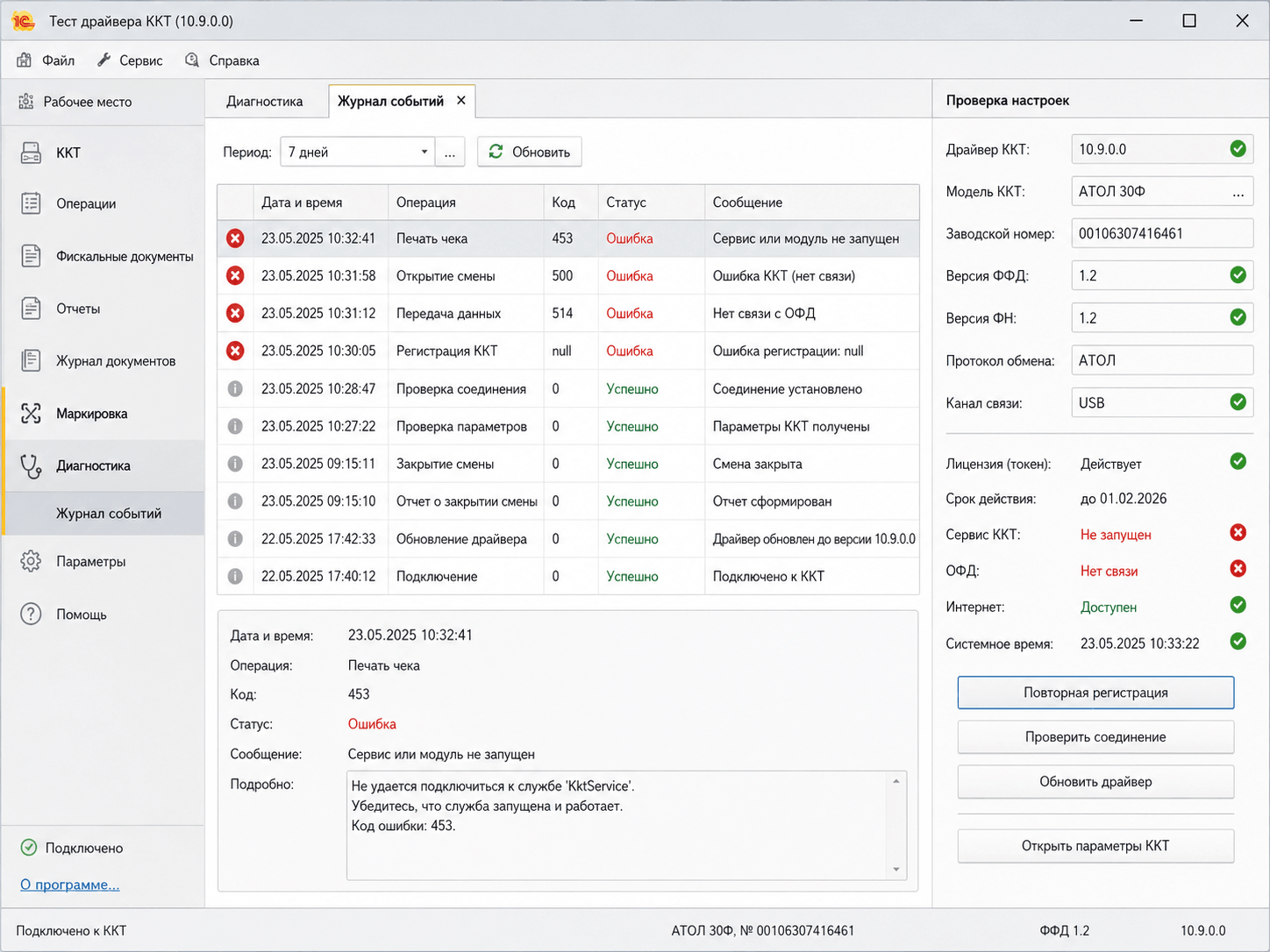
Task: Click the Обновить драйвер button
Action: tap(1095, 782)
